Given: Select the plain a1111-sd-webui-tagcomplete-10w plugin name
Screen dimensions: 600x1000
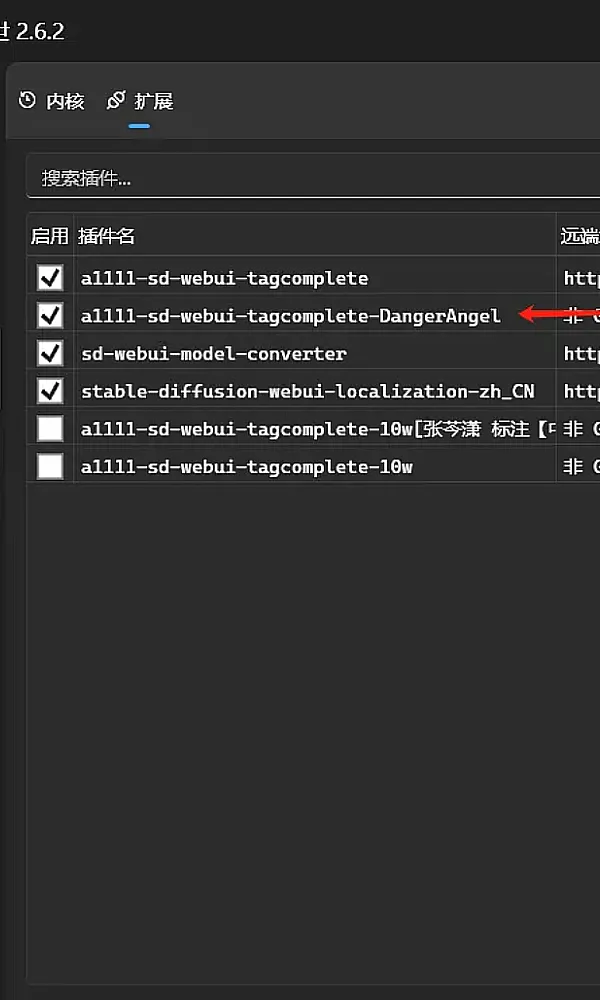Looking at the screenshot, I should click(247, 467).
